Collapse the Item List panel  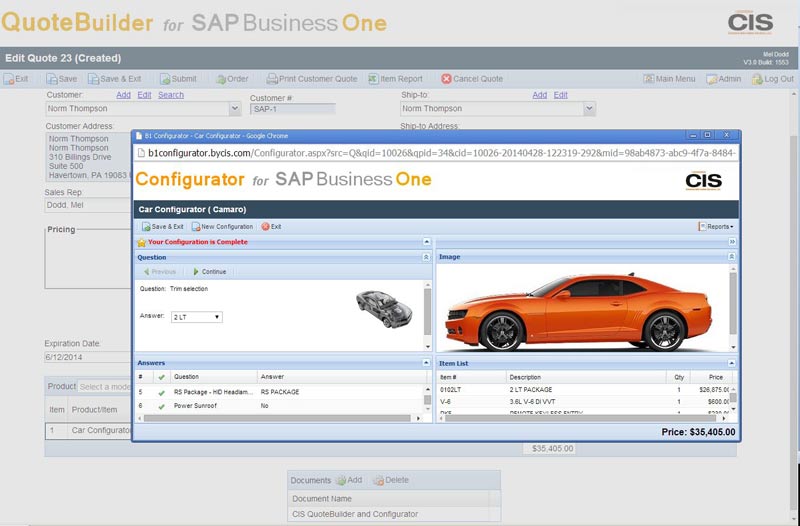pyautogui.click(x=732, y=363)
